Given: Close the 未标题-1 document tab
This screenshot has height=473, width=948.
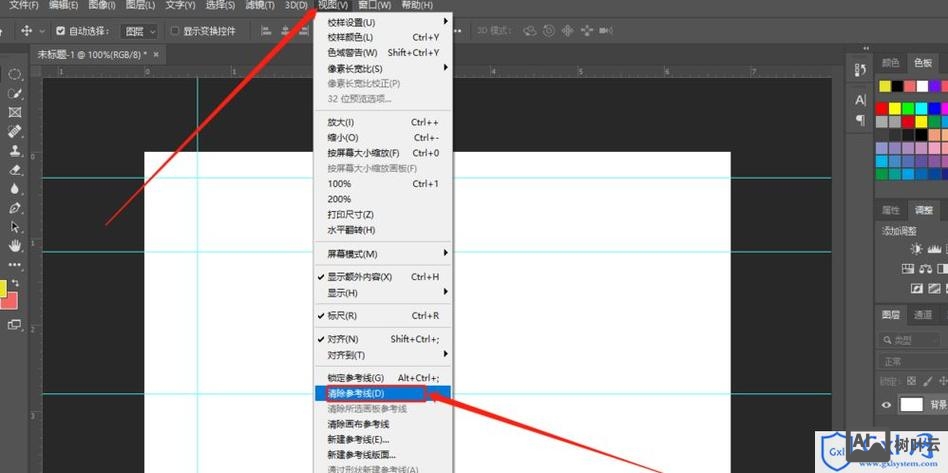Looking at the screenshot, I should tap(156, 54).
